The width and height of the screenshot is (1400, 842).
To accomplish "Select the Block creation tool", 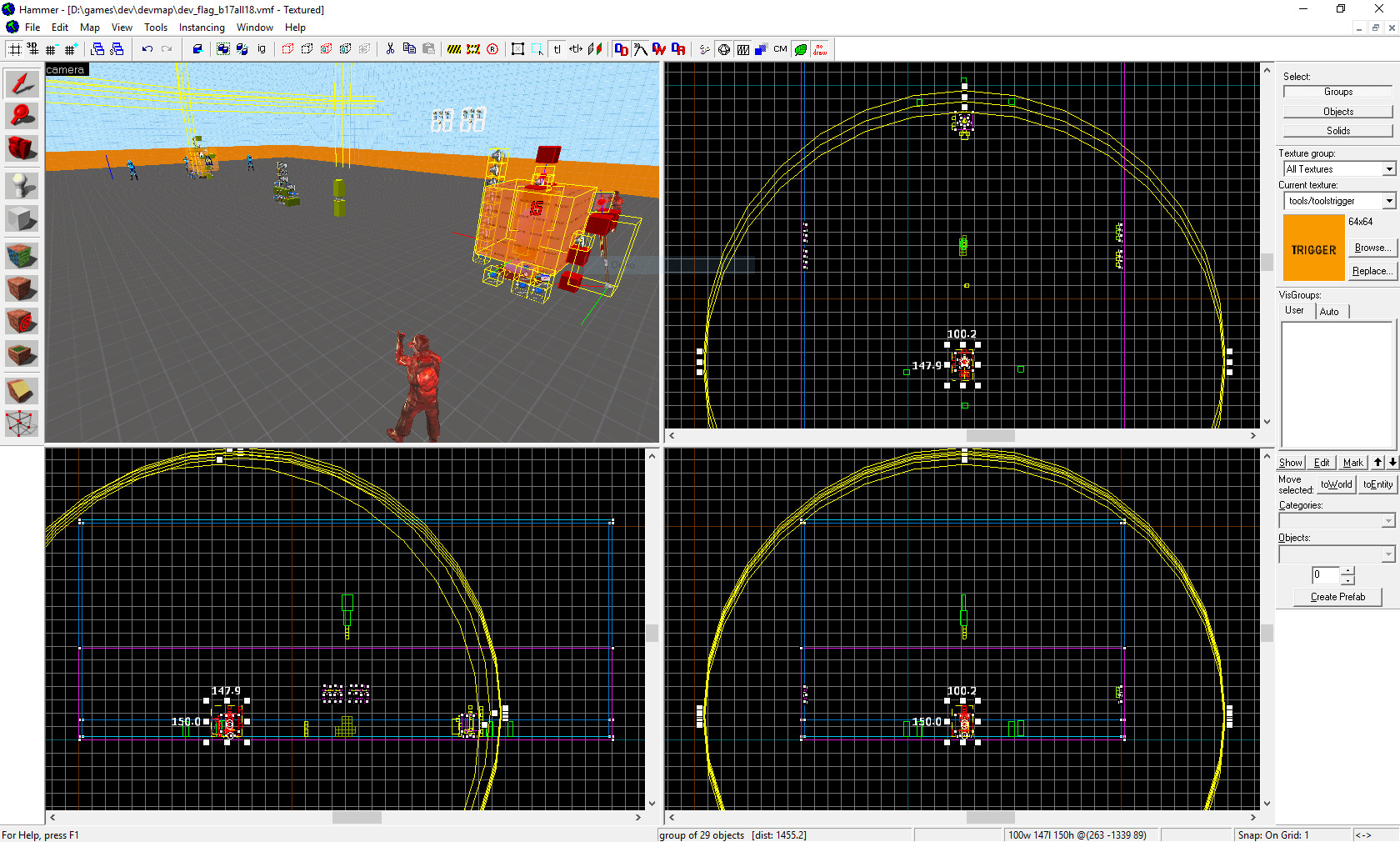I will coord(22,218).
